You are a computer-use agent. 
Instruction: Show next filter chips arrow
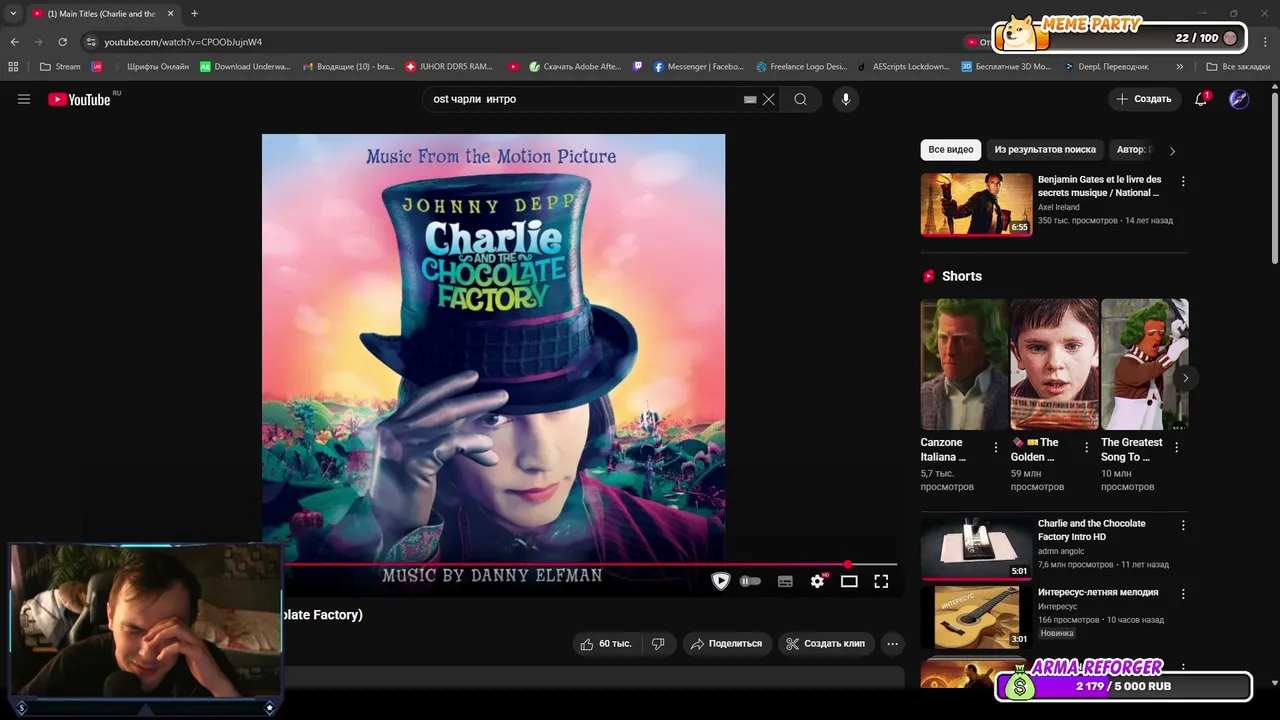point(1172,151)
